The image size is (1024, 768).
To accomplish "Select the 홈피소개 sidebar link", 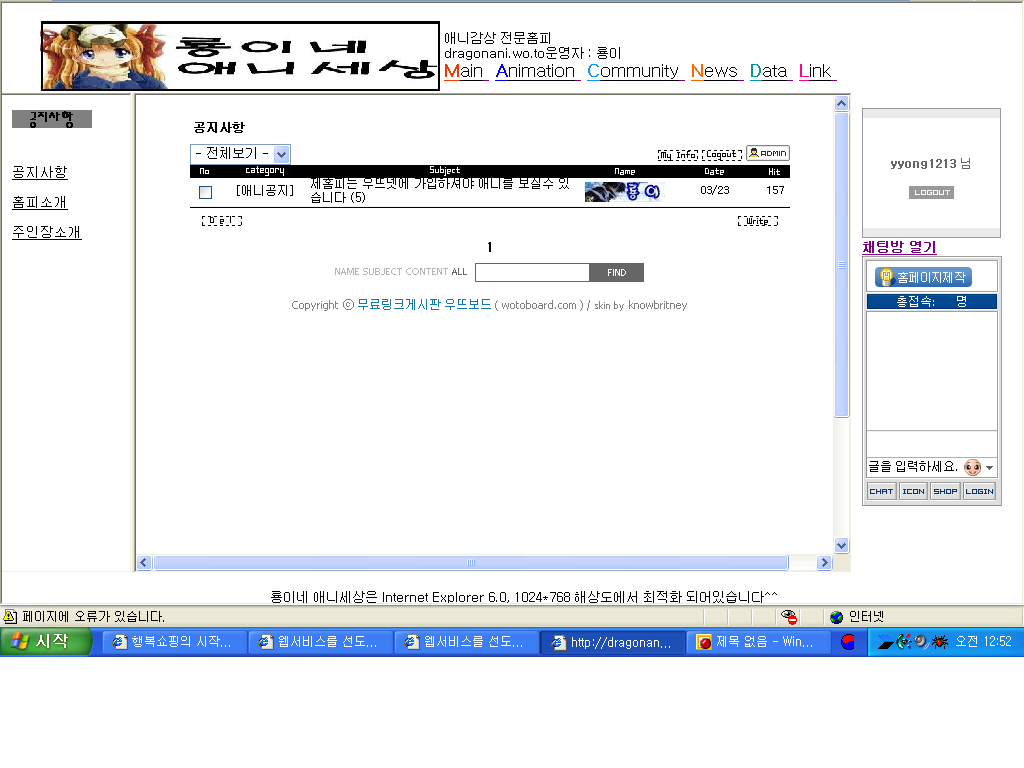I will (40, 202).
